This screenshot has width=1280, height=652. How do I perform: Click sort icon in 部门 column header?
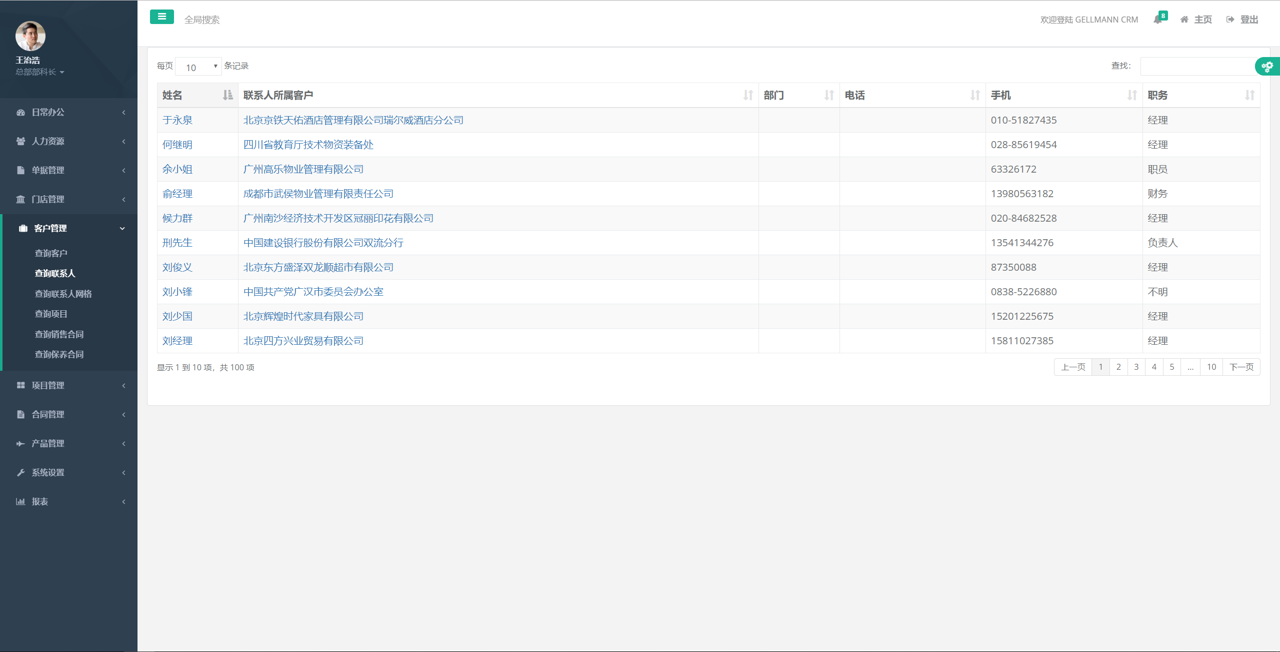pyautogui.click(x=828, y=95)
